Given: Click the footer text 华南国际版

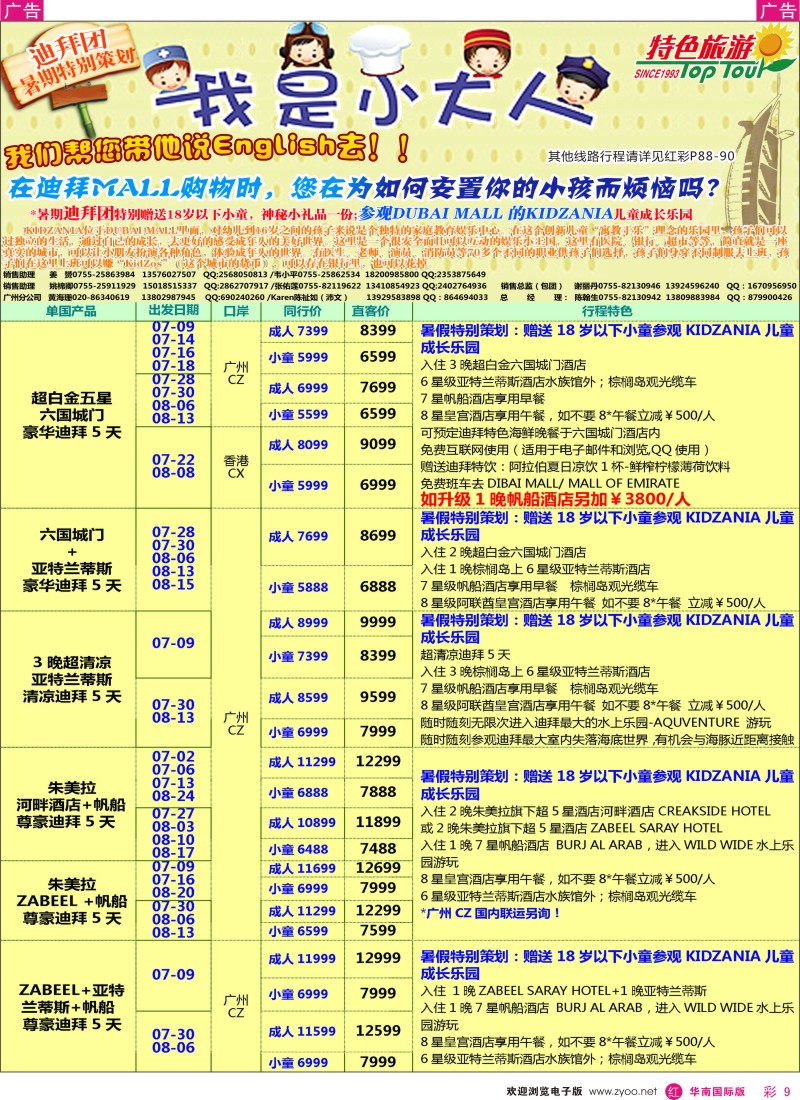Looking at the screenshot, I should (716, 1091).
